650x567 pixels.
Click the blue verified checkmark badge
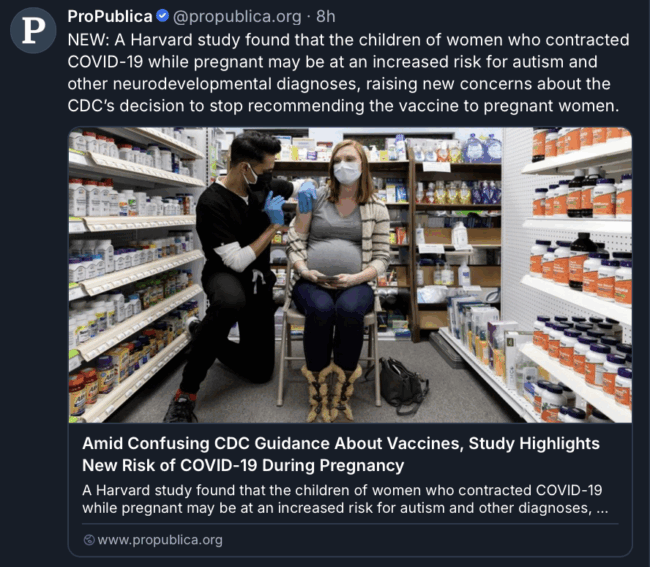[162, 16]
